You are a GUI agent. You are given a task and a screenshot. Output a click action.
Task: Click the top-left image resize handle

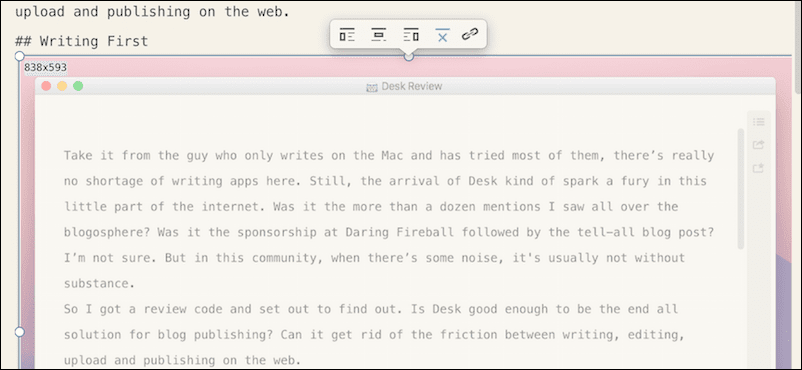pyautogui.click(x=19, y=55)
